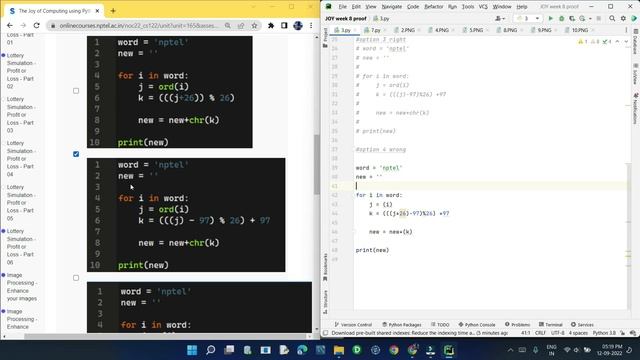The image size is (640, 360).
Task: Open Image Processing - Enhance your images lesson
Action: 22,287
